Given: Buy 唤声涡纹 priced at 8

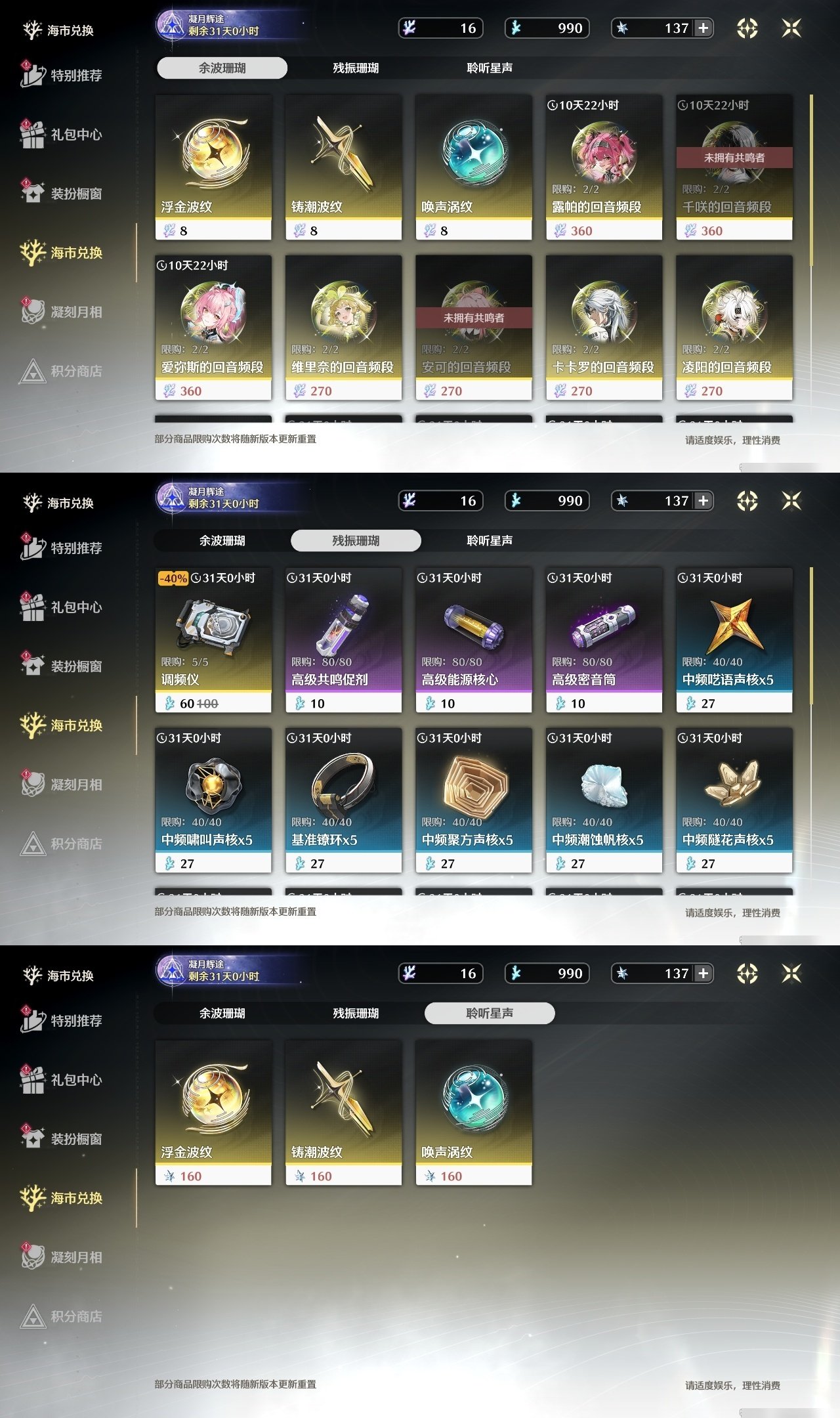Looking at the screenshot, I should pos(474,167).
